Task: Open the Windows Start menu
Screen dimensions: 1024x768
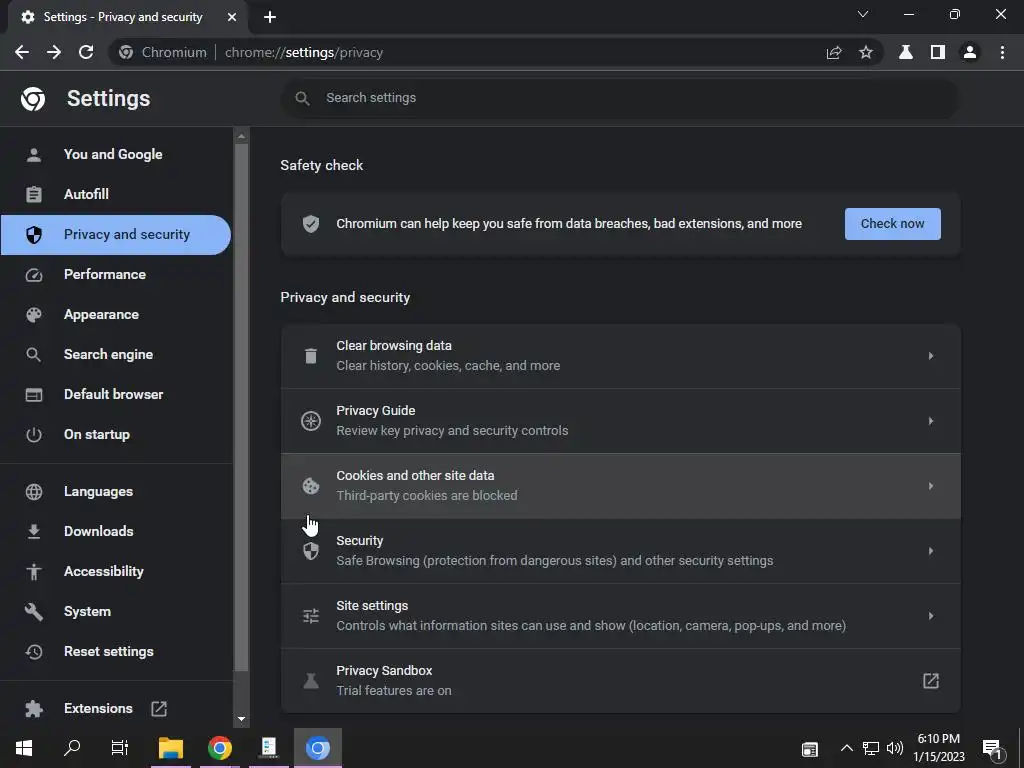Action: [x=24, y=748]
